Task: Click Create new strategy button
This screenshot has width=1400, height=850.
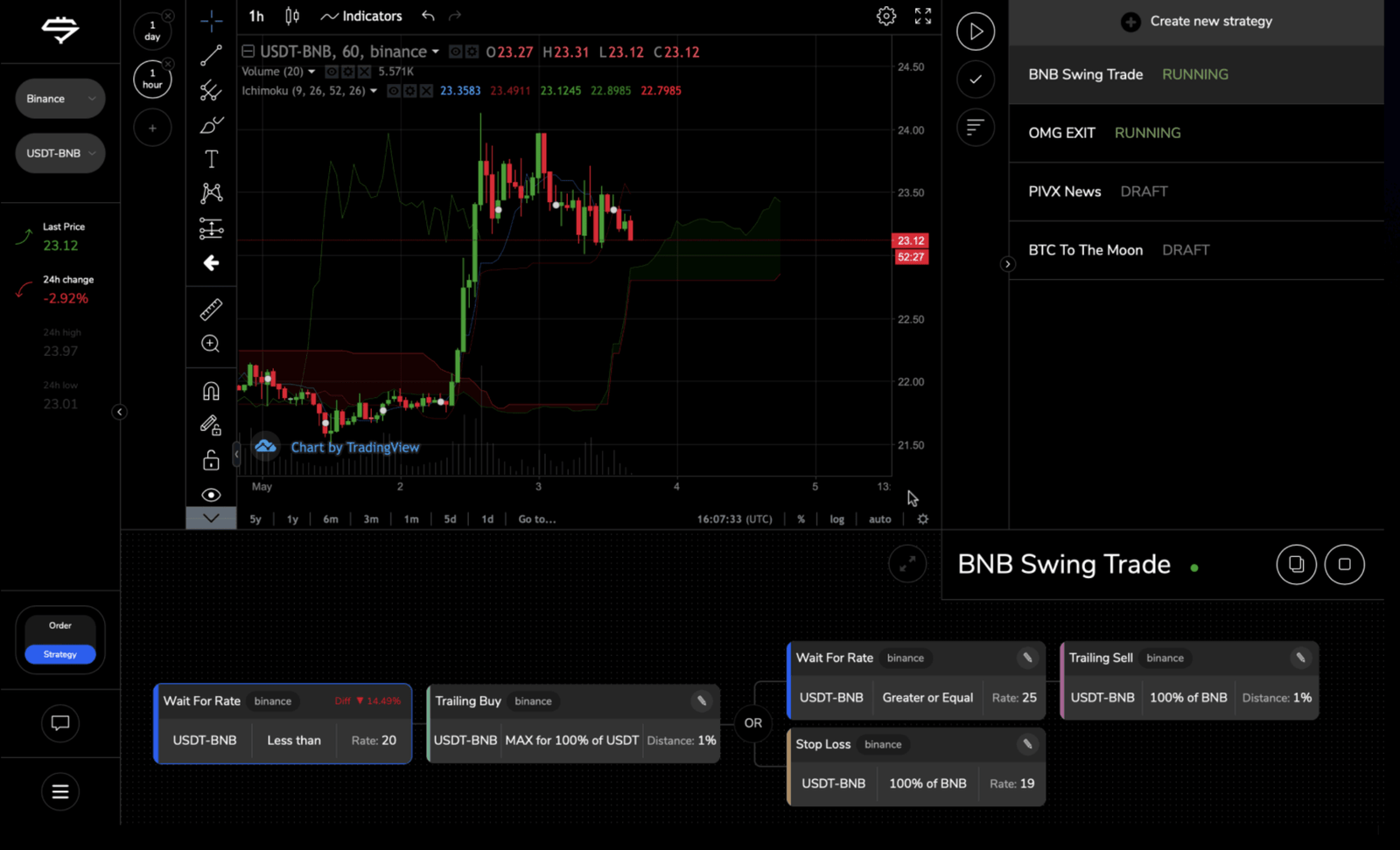Action: (x=1196, y=21)
